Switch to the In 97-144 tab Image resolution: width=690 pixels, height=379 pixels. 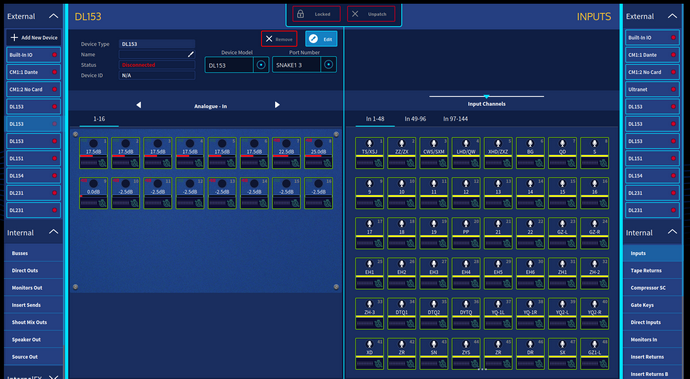[455, 119]
